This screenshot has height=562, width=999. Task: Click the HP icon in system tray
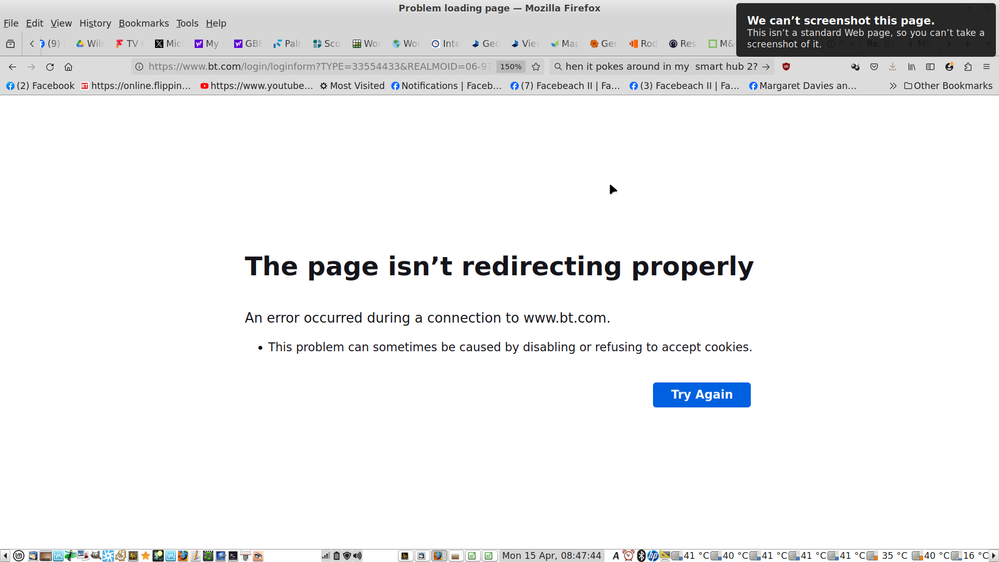(652, 556)
